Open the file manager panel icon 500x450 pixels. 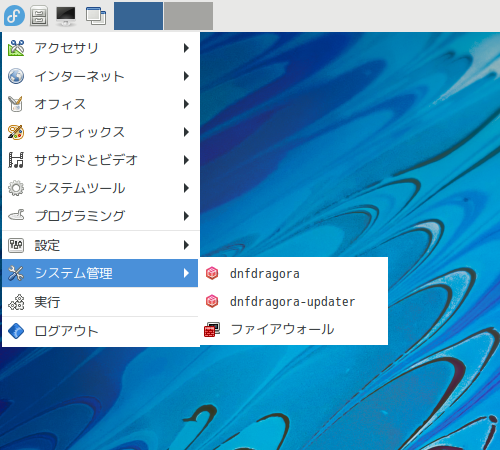click(x=39, y=16)
